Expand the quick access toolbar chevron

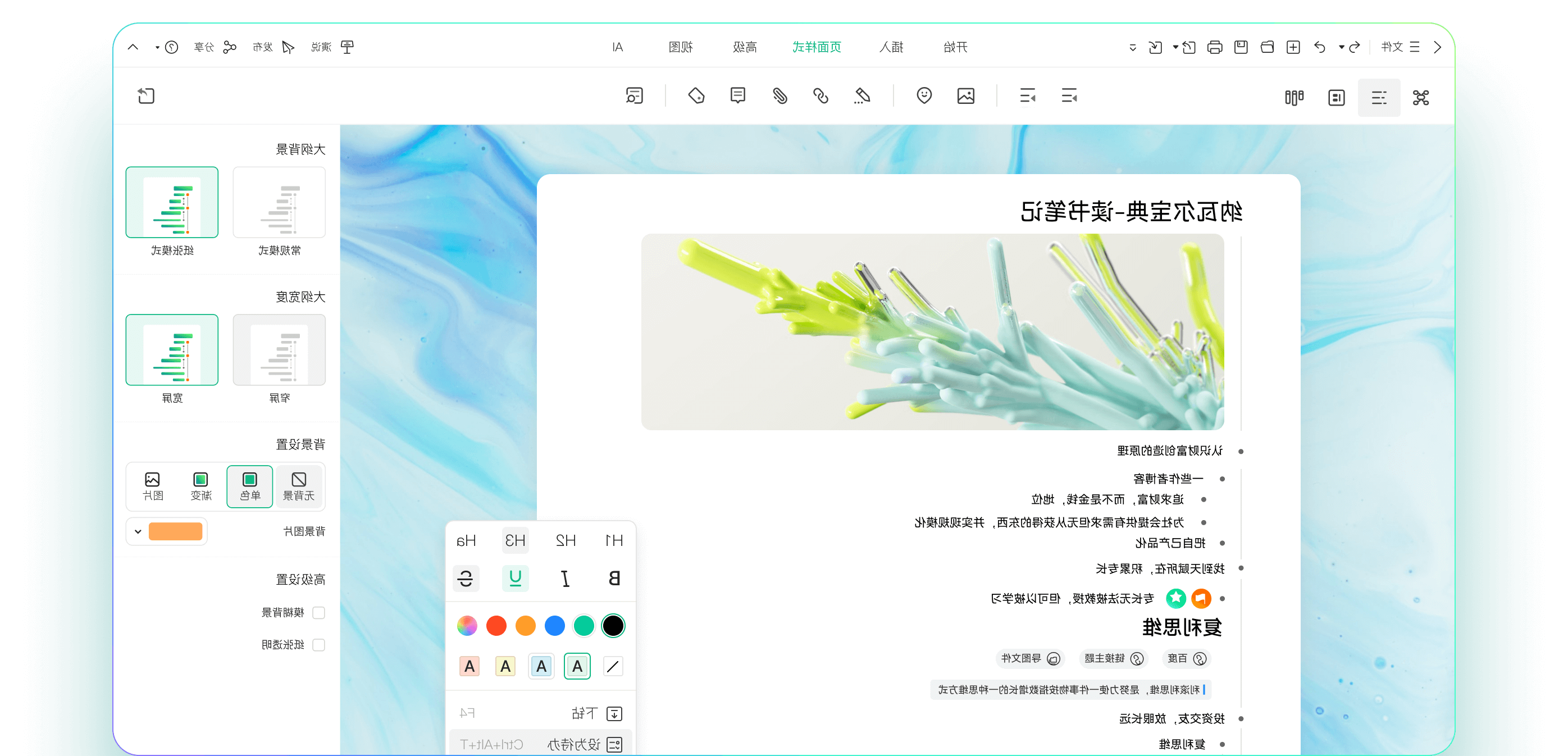1132,47
